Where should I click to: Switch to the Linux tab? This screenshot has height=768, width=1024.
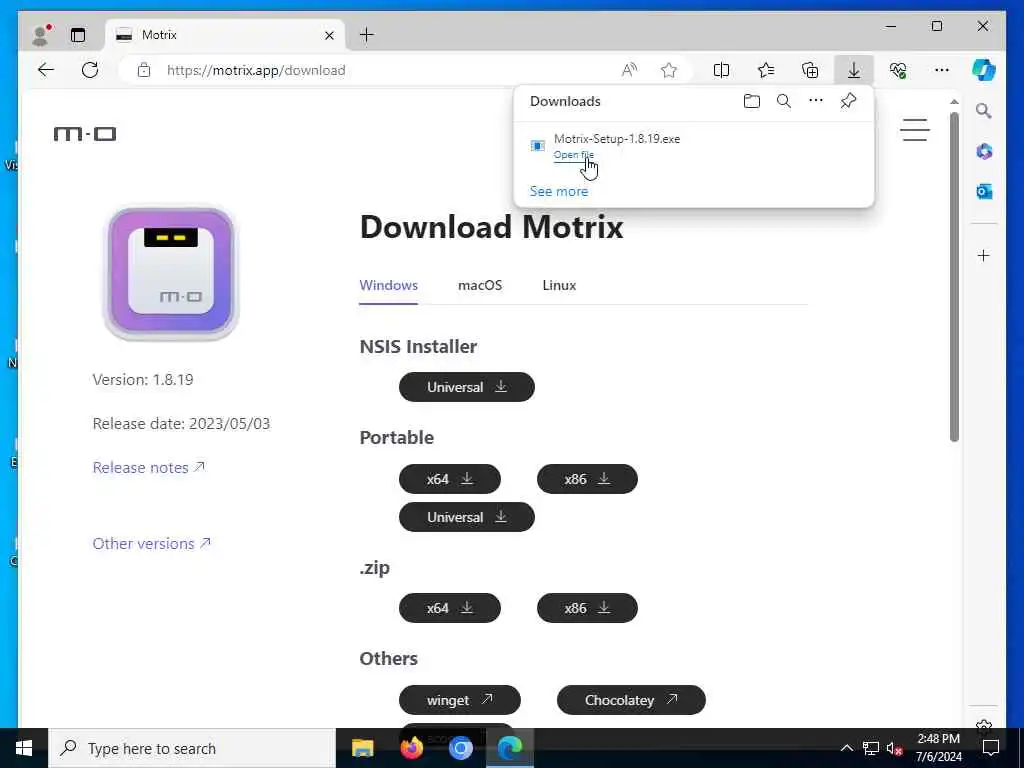pyautogui.click(x=559, y=285)
